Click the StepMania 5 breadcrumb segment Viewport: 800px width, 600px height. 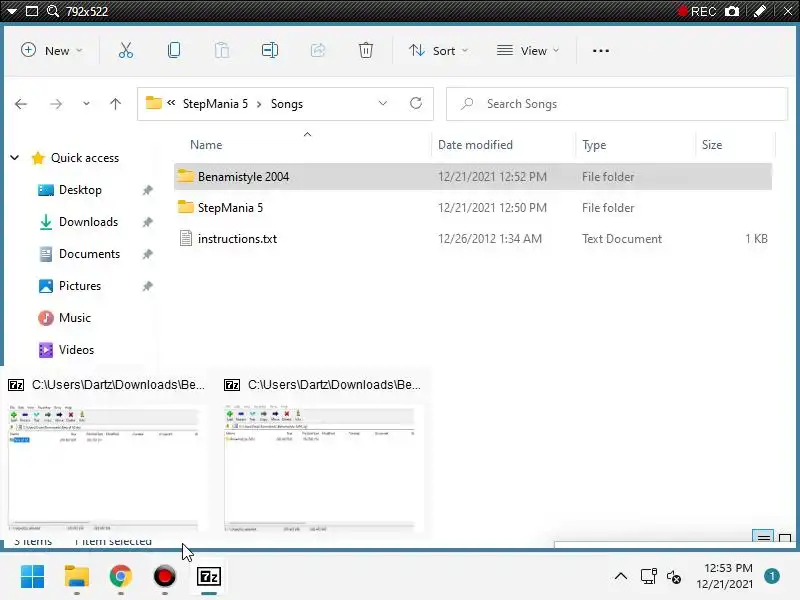tap(215, 104)
